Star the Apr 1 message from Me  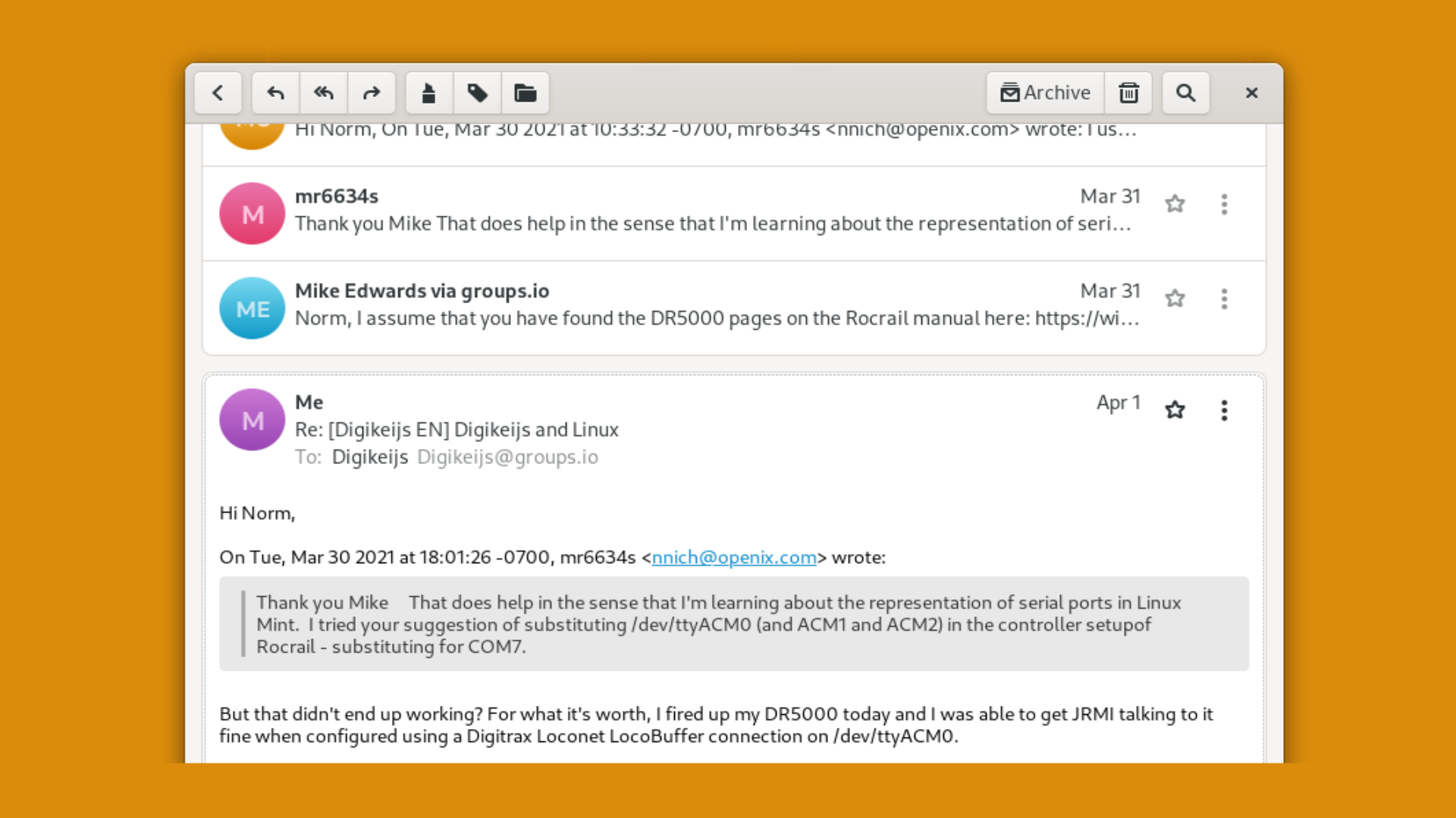point(1175,410)
